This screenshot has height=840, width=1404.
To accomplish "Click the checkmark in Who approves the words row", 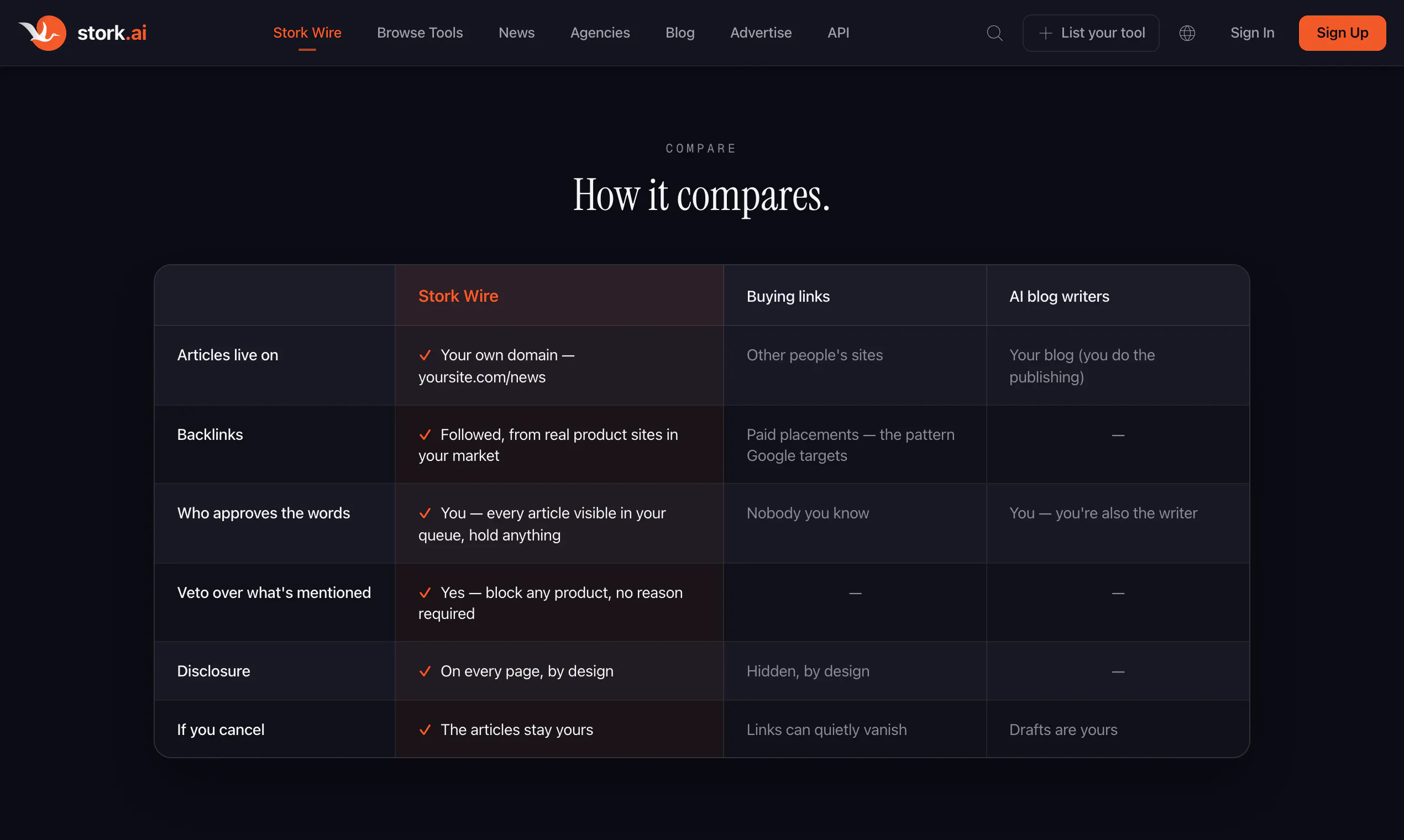I will (x=425, y=513).
